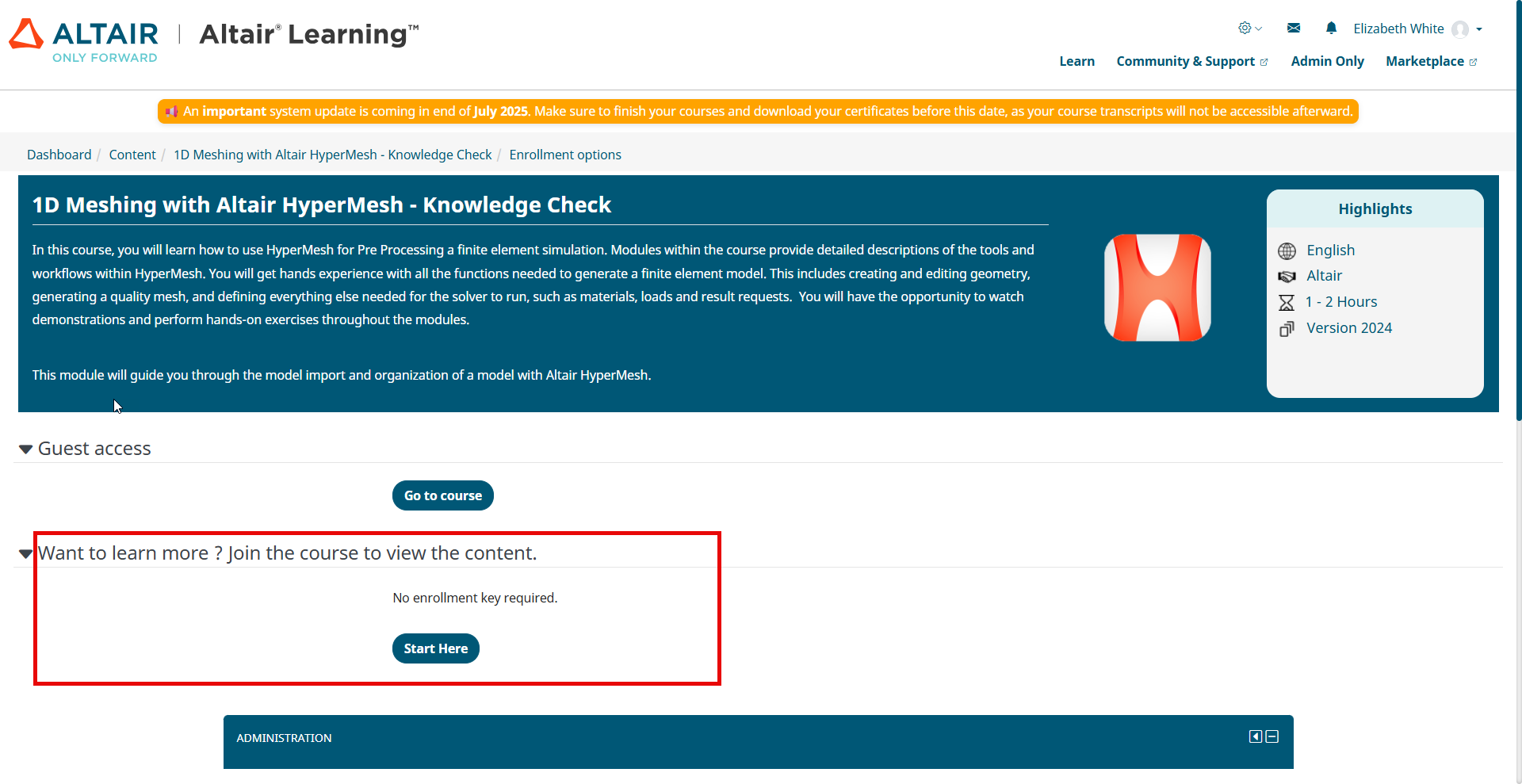
Task: Click the 'Version 2024' text
Action: 1349,328
